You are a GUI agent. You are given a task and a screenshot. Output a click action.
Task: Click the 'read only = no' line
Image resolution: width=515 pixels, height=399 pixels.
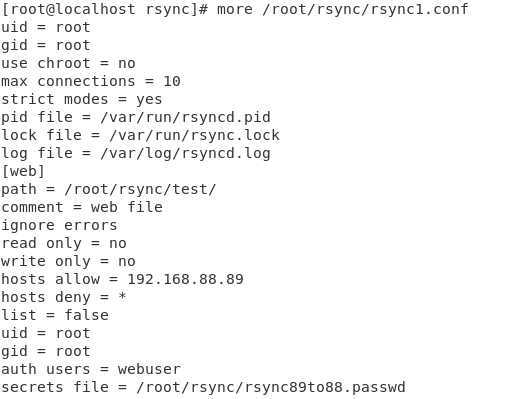click(64, 244)
